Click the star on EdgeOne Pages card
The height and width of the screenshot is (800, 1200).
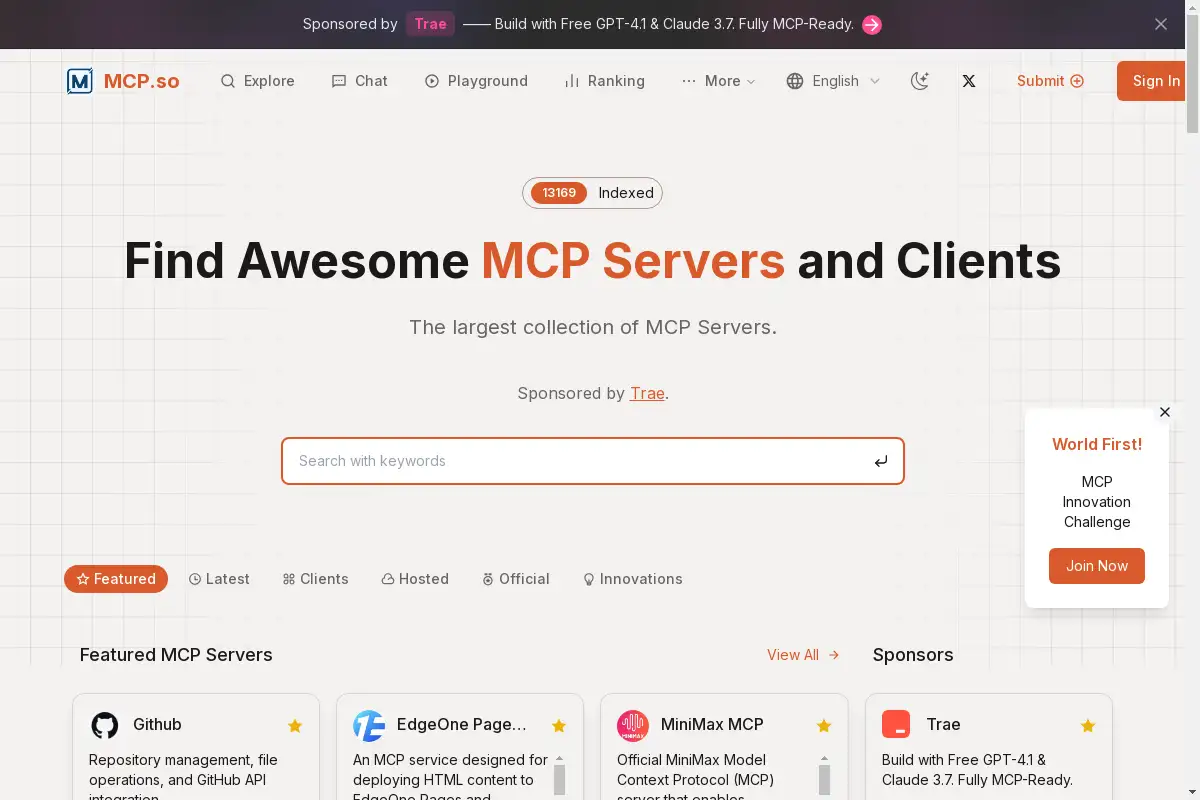[x=559, y=726]
